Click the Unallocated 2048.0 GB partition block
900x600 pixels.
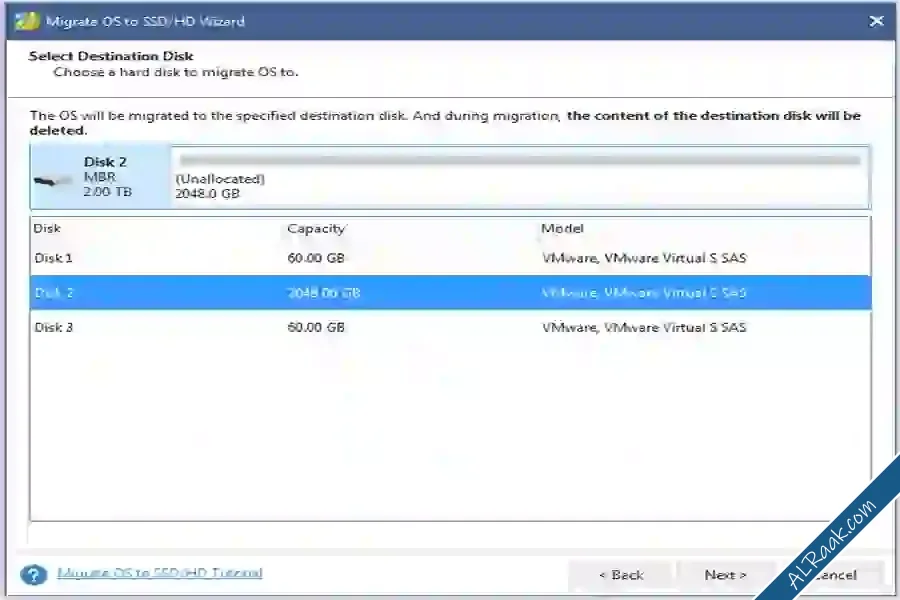[x=520, y=177]
